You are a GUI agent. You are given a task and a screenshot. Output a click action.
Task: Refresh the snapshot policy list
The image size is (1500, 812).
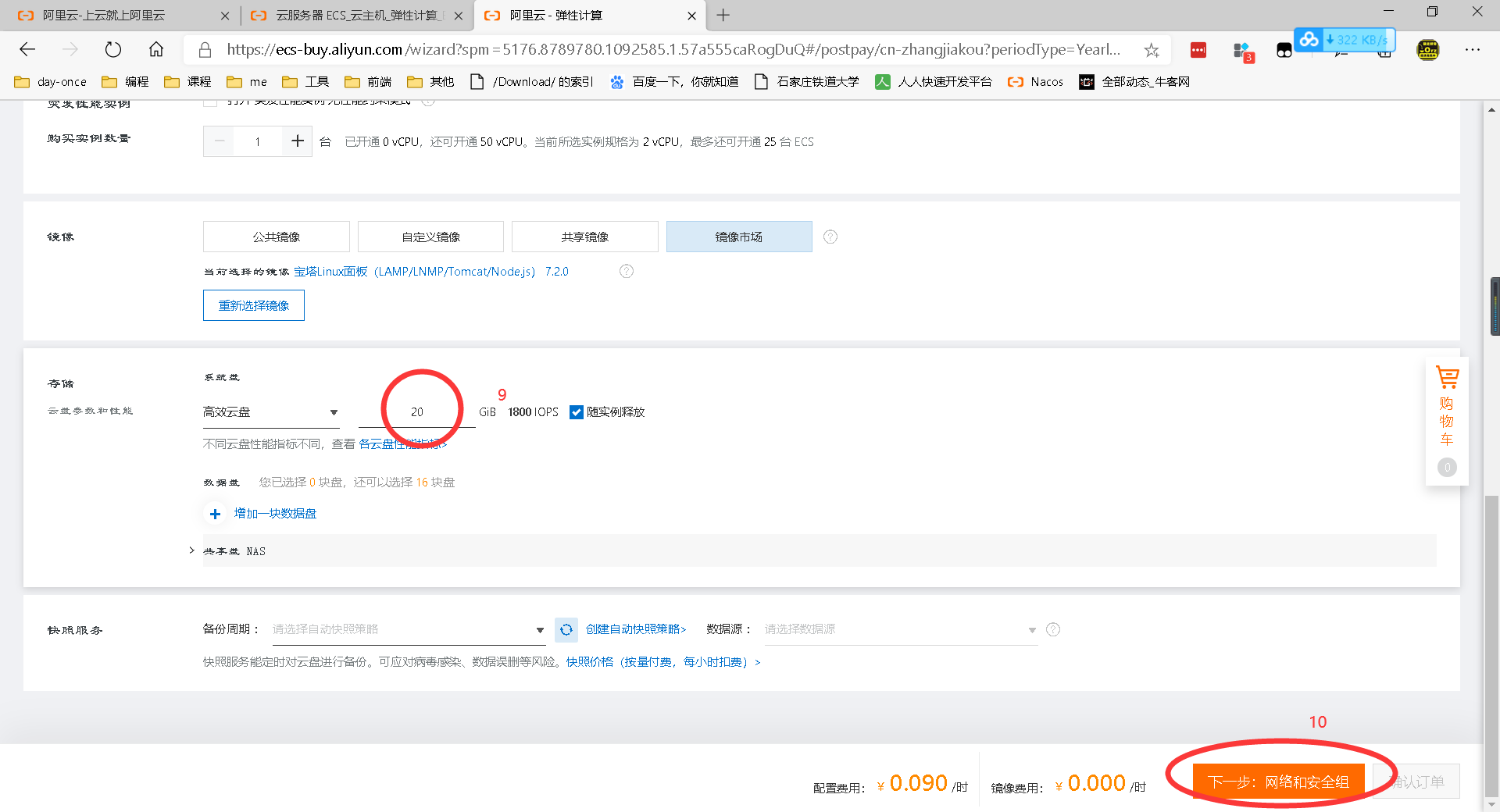566,629
